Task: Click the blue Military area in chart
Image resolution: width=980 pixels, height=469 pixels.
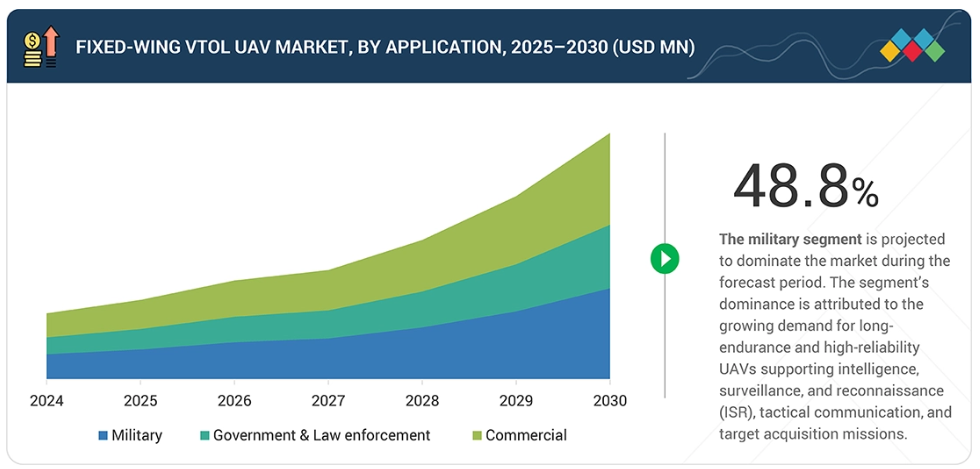Action: tap(420, 355)
